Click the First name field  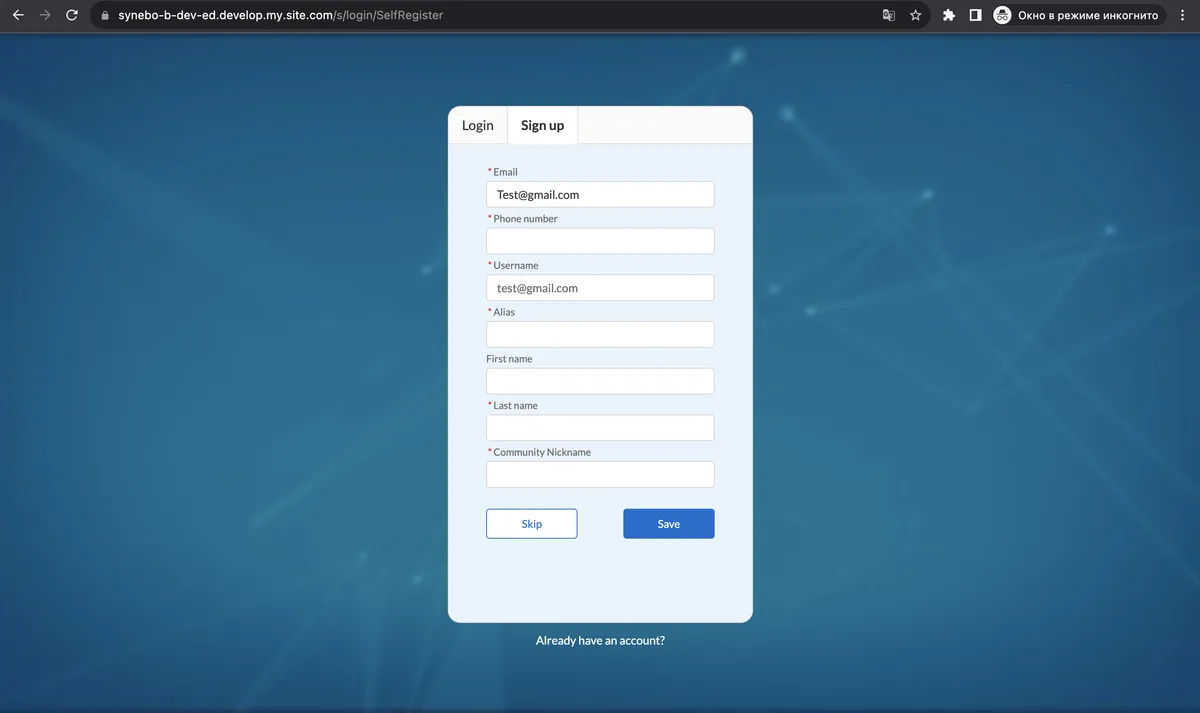(600, 381)
